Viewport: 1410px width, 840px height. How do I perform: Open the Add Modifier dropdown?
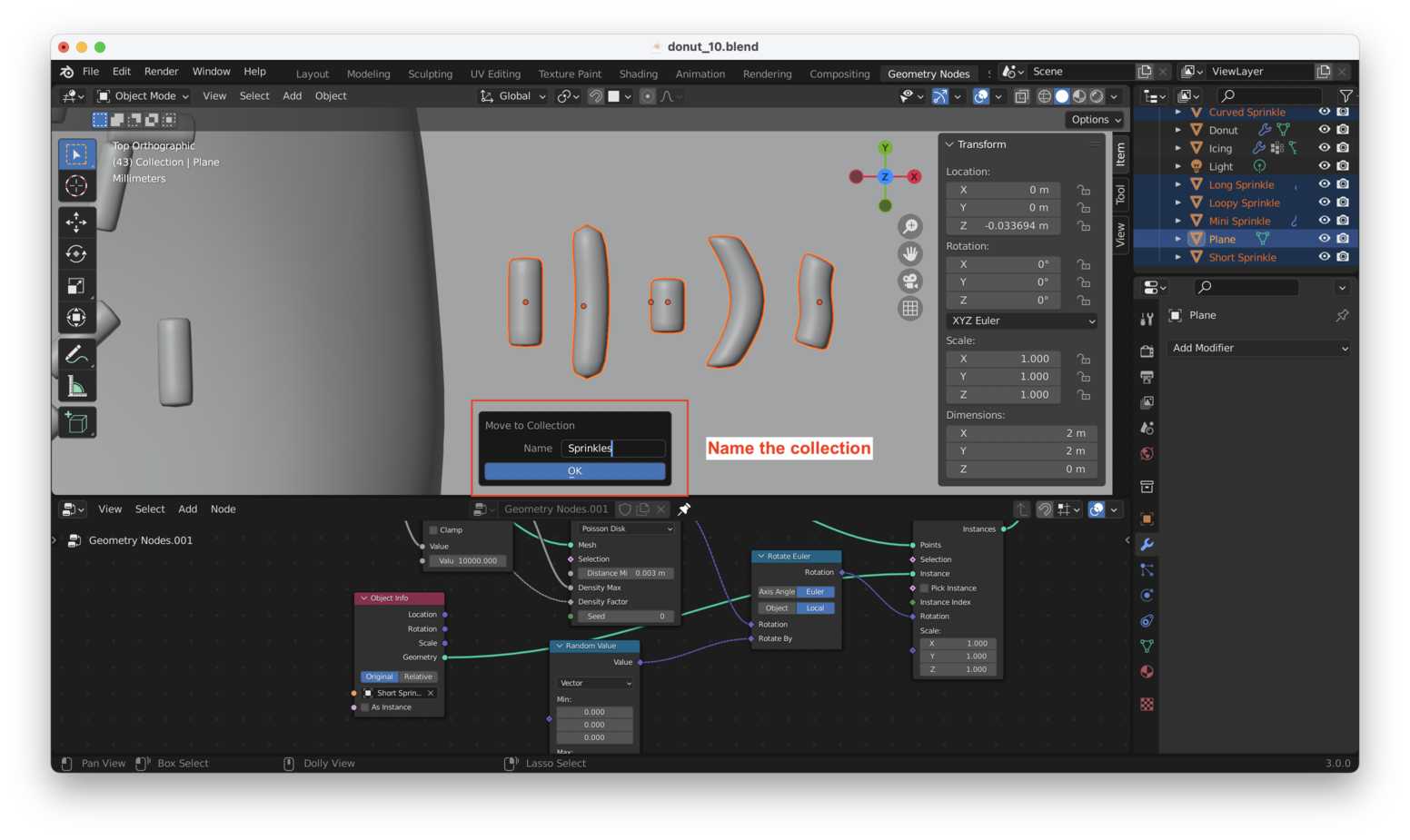point(1258,348)
